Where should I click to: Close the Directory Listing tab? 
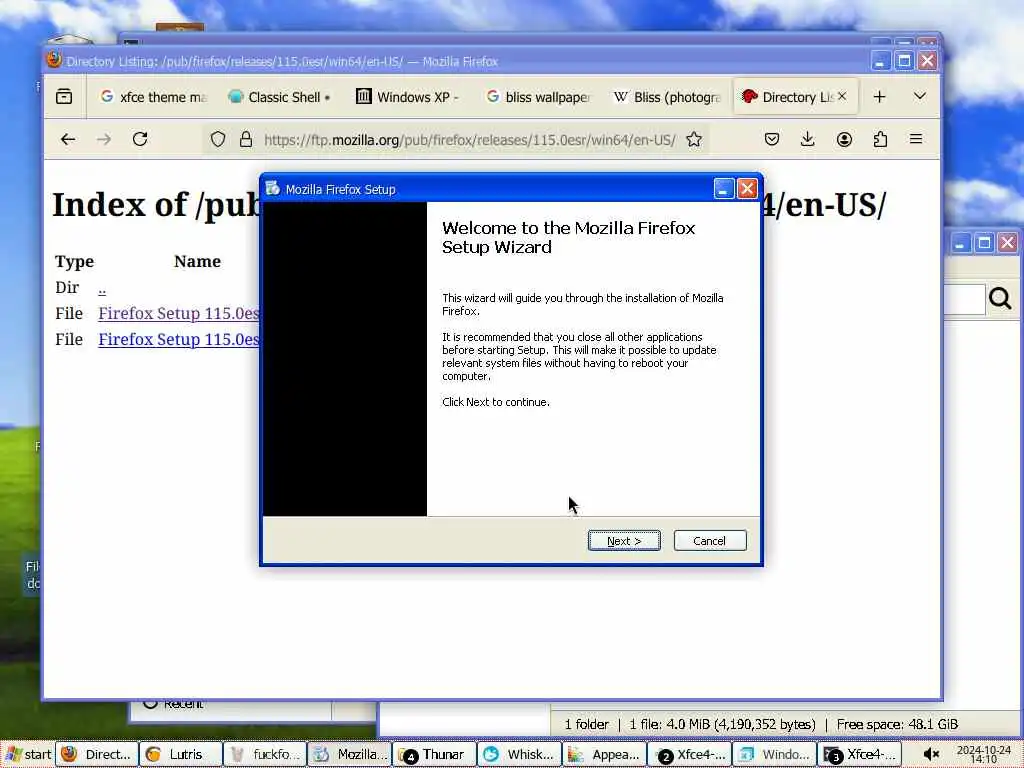[x=842, y=96]
